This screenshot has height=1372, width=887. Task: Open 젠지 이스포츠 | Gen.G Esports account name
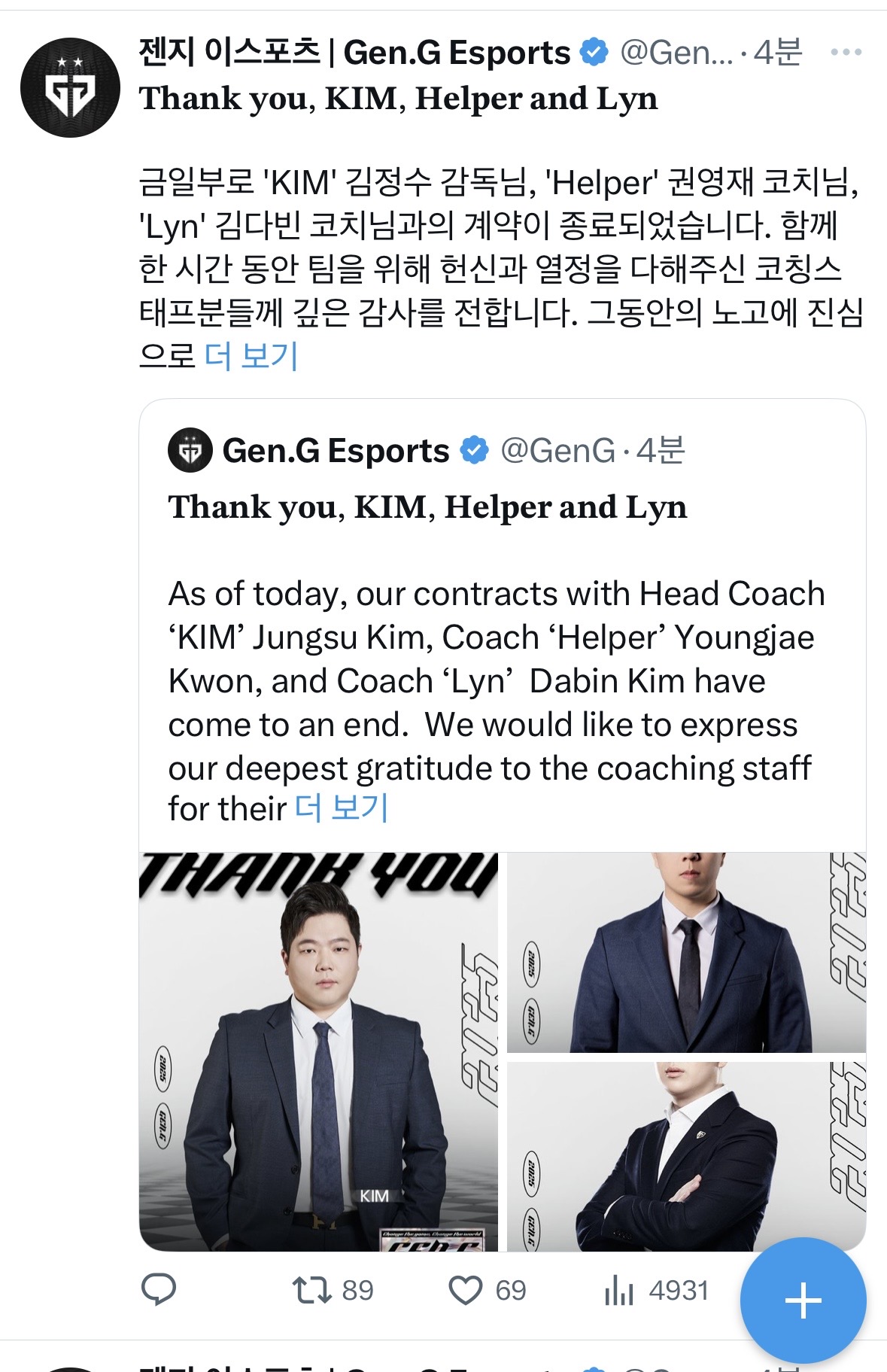click(354, 52)
